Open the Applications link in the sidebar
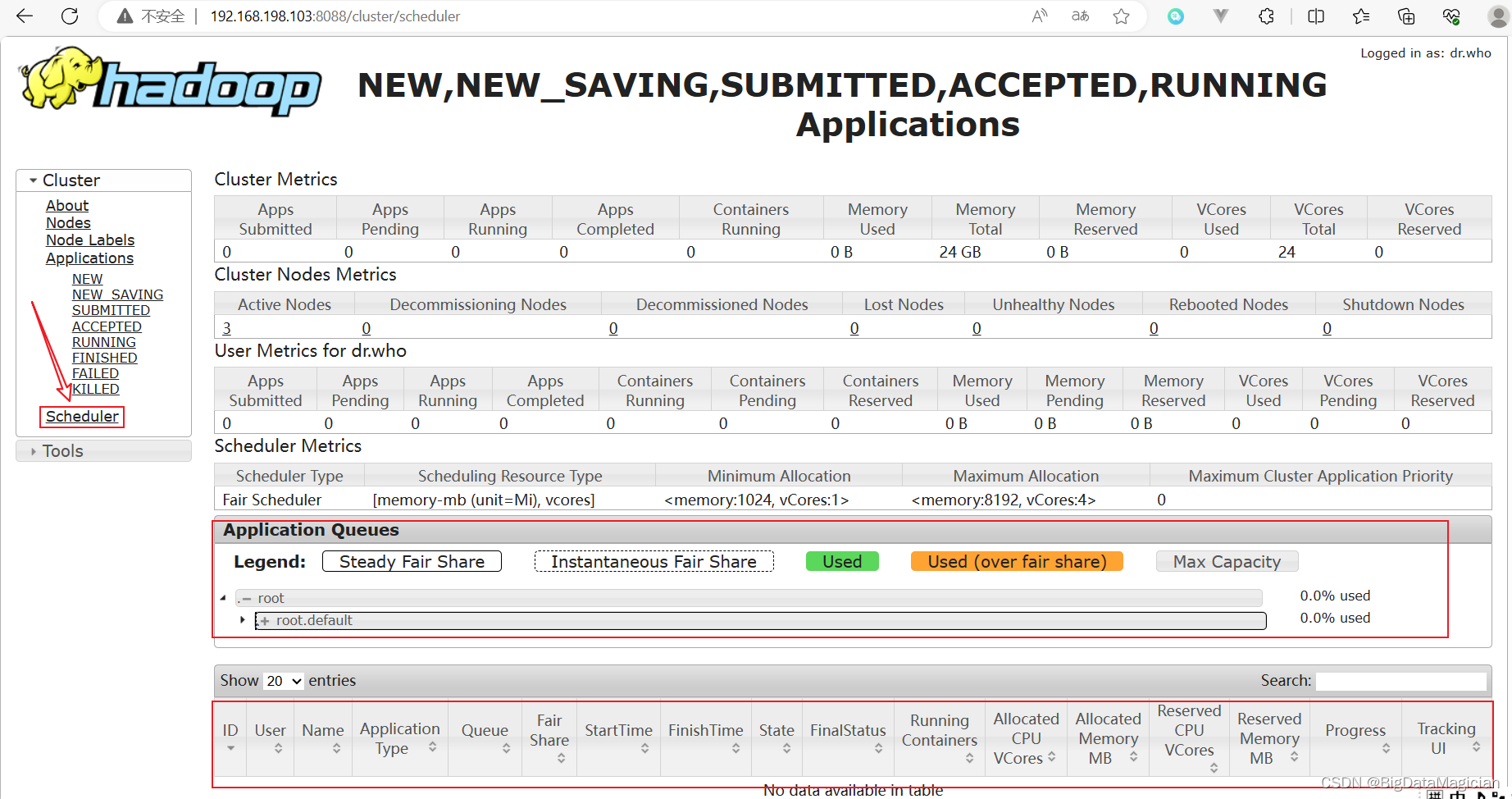 click(89, 258)
